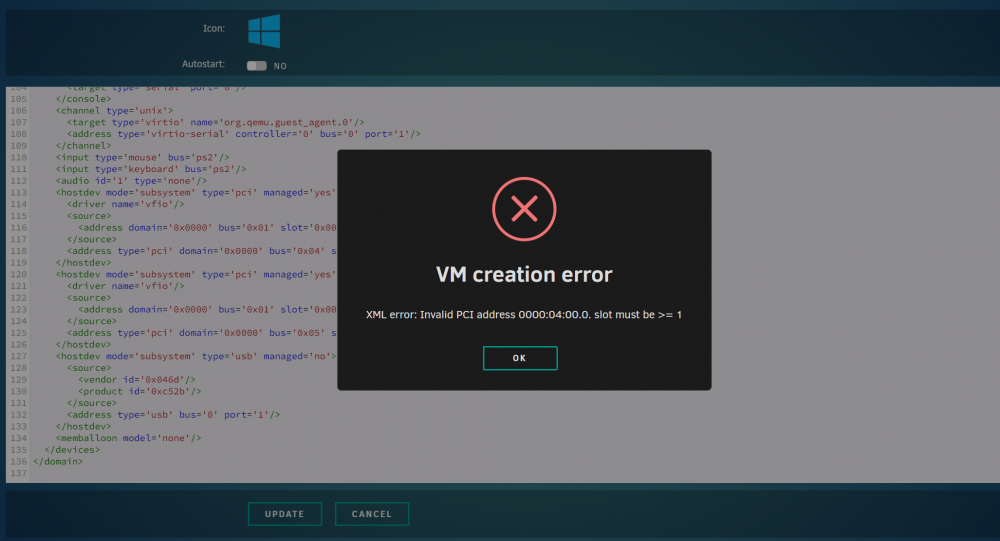This screenshot has height=541, width=1000.
Task: Click the product id='0xc52b' line
Action: pos(140,391)
